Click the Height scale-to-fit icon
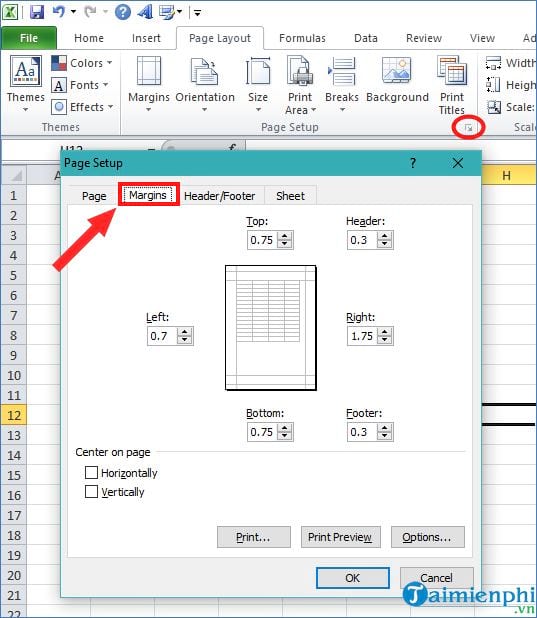The image size is (537, 618). coord(493,85)
